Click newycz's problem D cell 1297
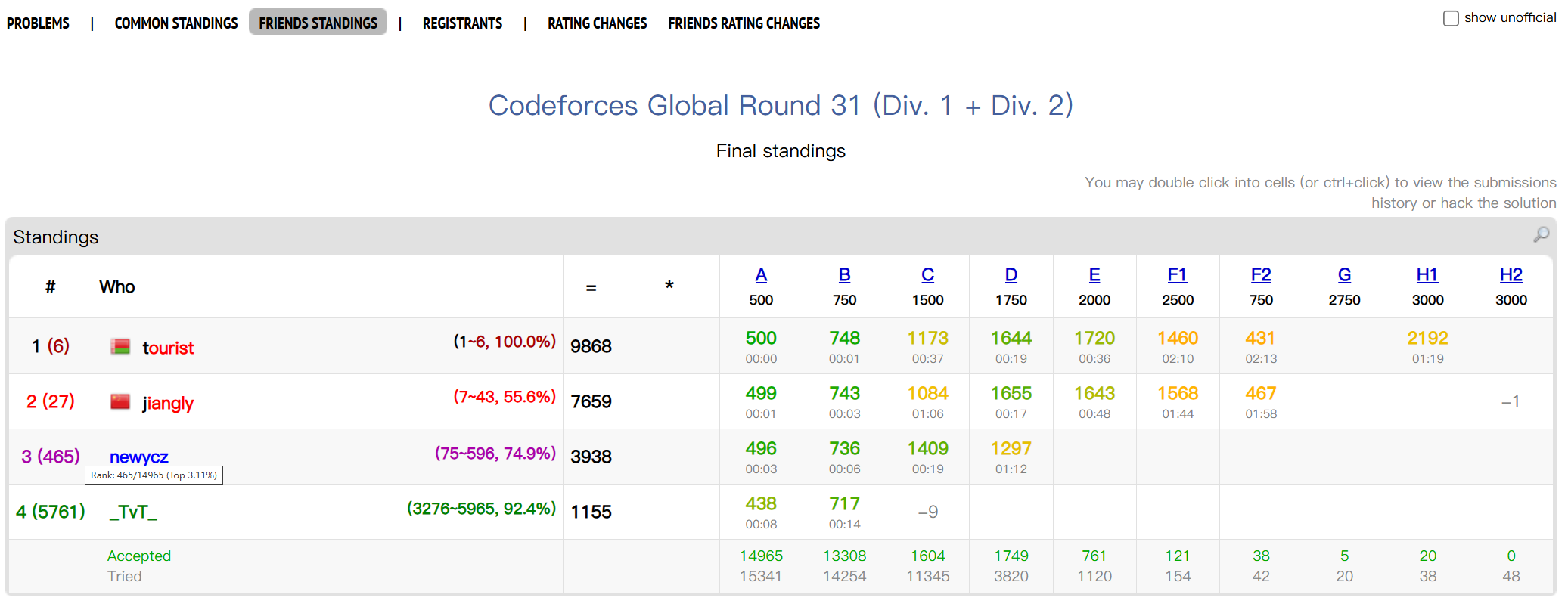This screenshot has width=1568, height=610. pyautogui.click(x=1011, y=457)
